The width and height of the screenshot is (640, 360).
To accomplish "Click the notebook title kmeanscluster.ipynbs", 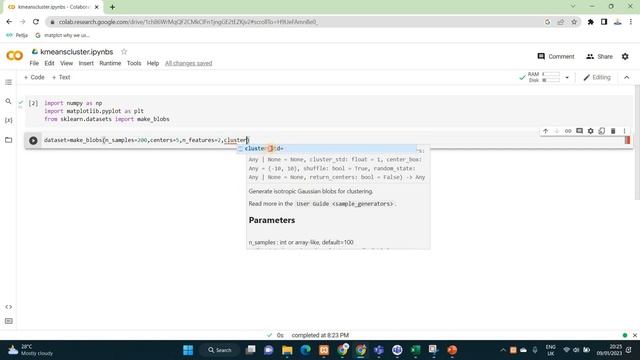I will pyautogui.click(x=77, y=52).
